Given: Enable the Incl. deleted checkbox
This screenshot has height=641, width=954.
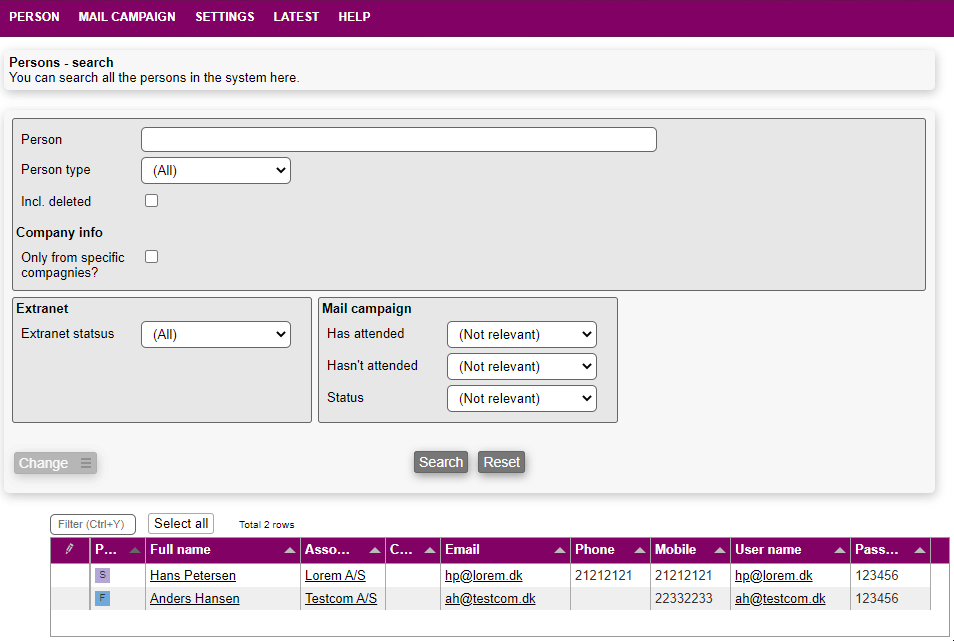Looking at the screenshot, I should tap(152, 200).
